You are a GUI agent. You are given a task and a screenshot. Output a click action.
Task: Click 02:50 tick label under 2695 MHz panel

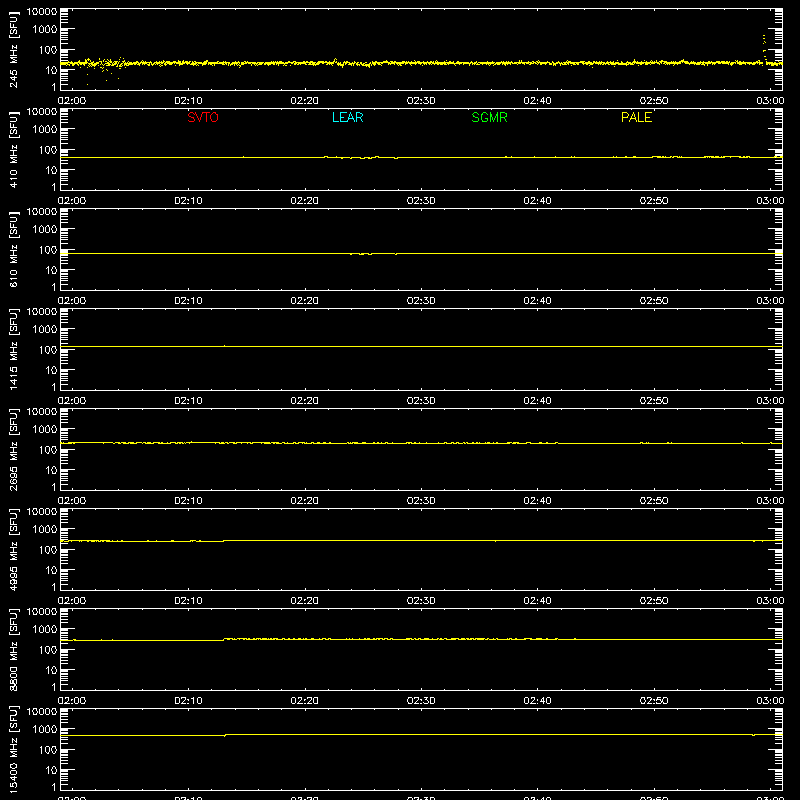click(x=654, y=501)
